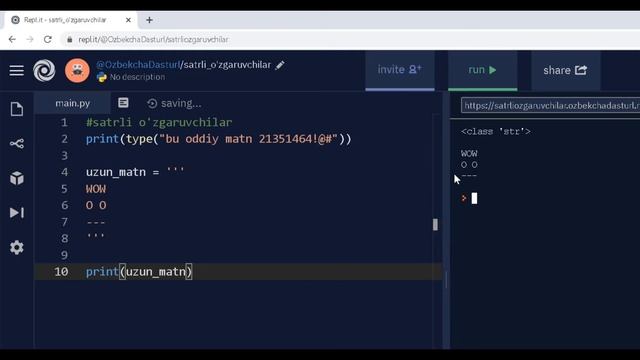Open the hamburger menu in Repl.it header
Image resolution: width=640 pixels, height=360 pixels.
click(x=17, y=71)
